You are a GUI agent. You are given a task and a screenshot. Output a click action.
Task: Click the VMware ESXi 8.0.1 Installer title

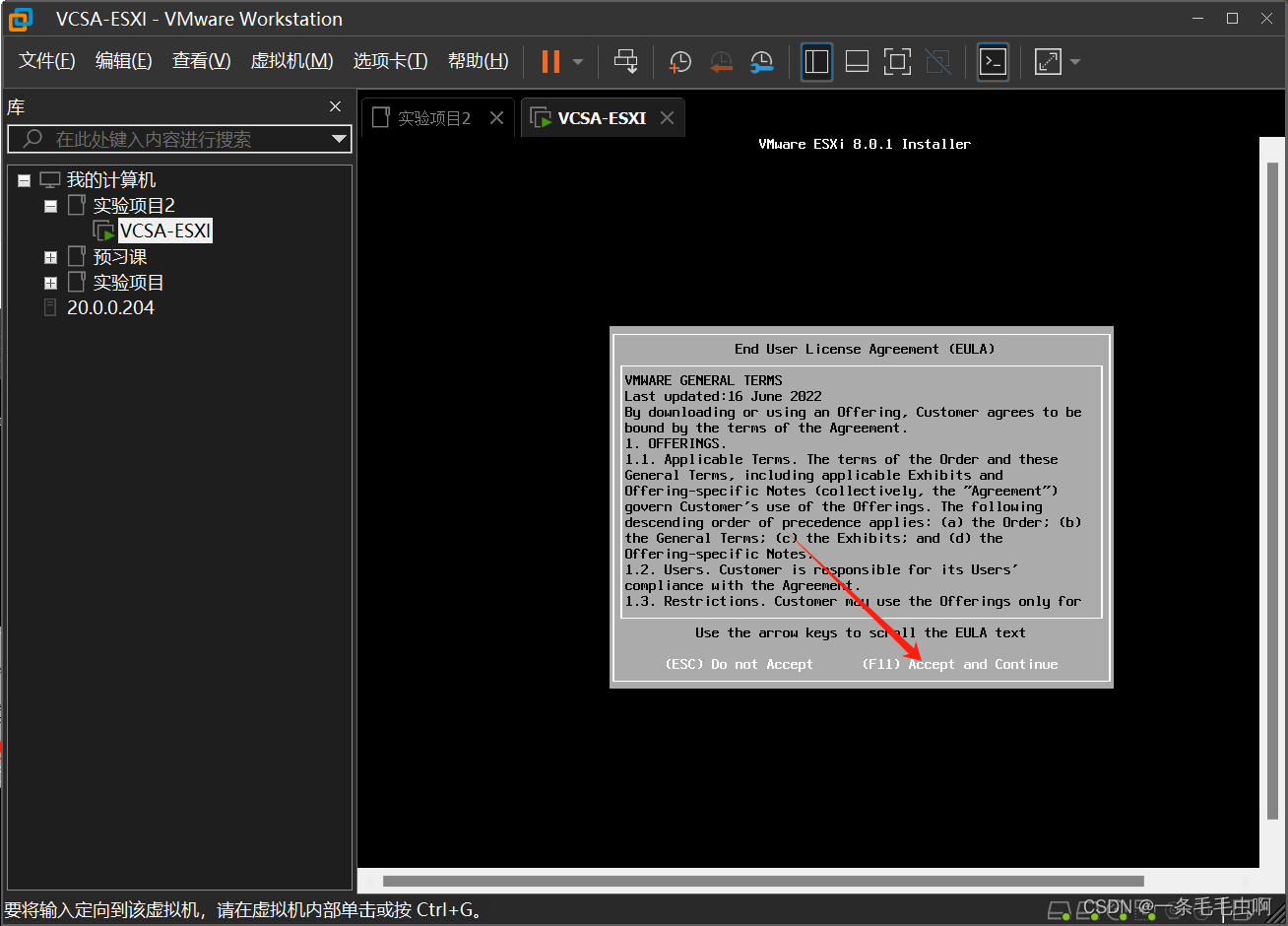[865, 144]
